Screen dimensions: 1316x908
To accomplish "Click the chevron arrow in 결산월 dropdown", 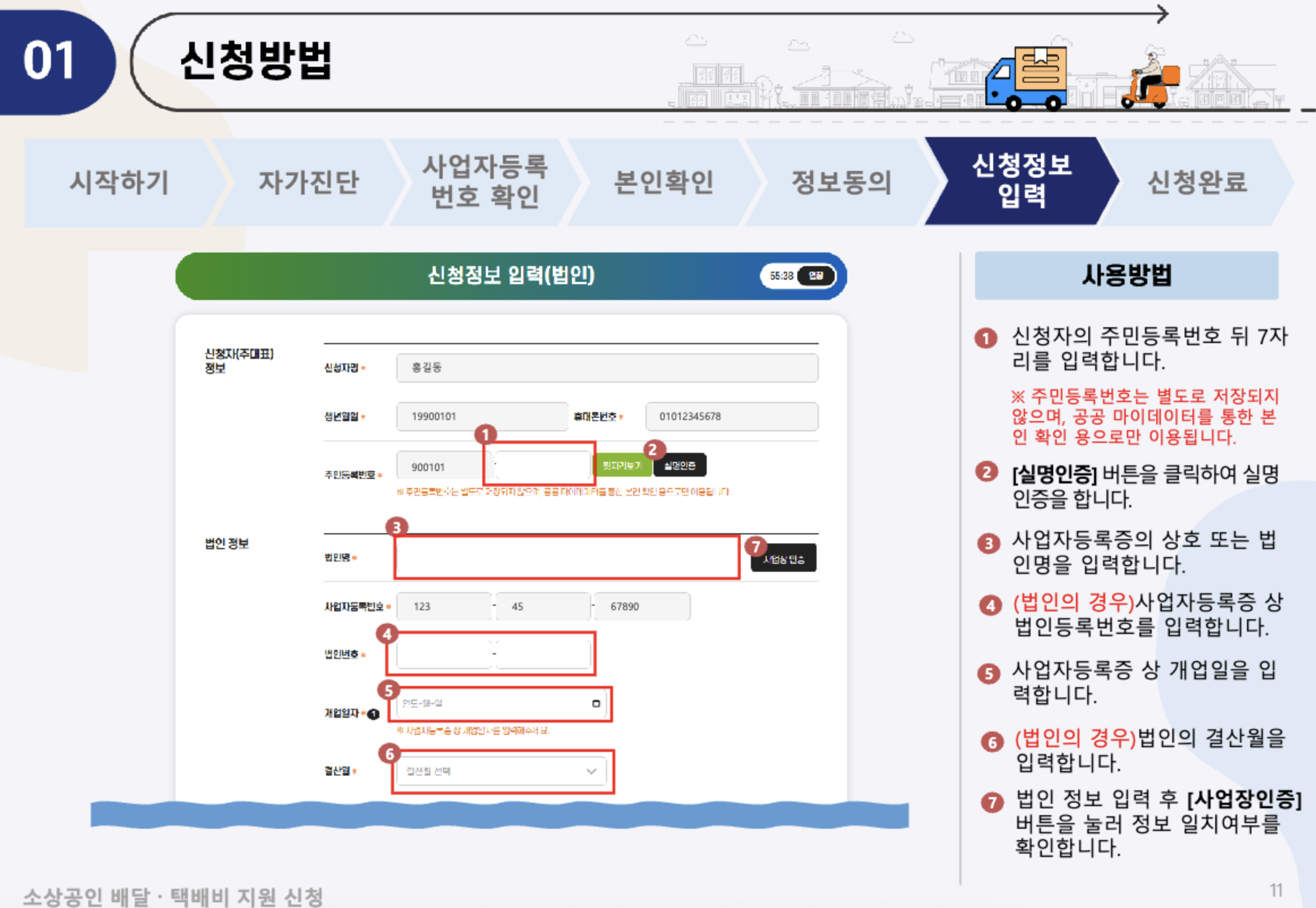I will coord(591,772).
